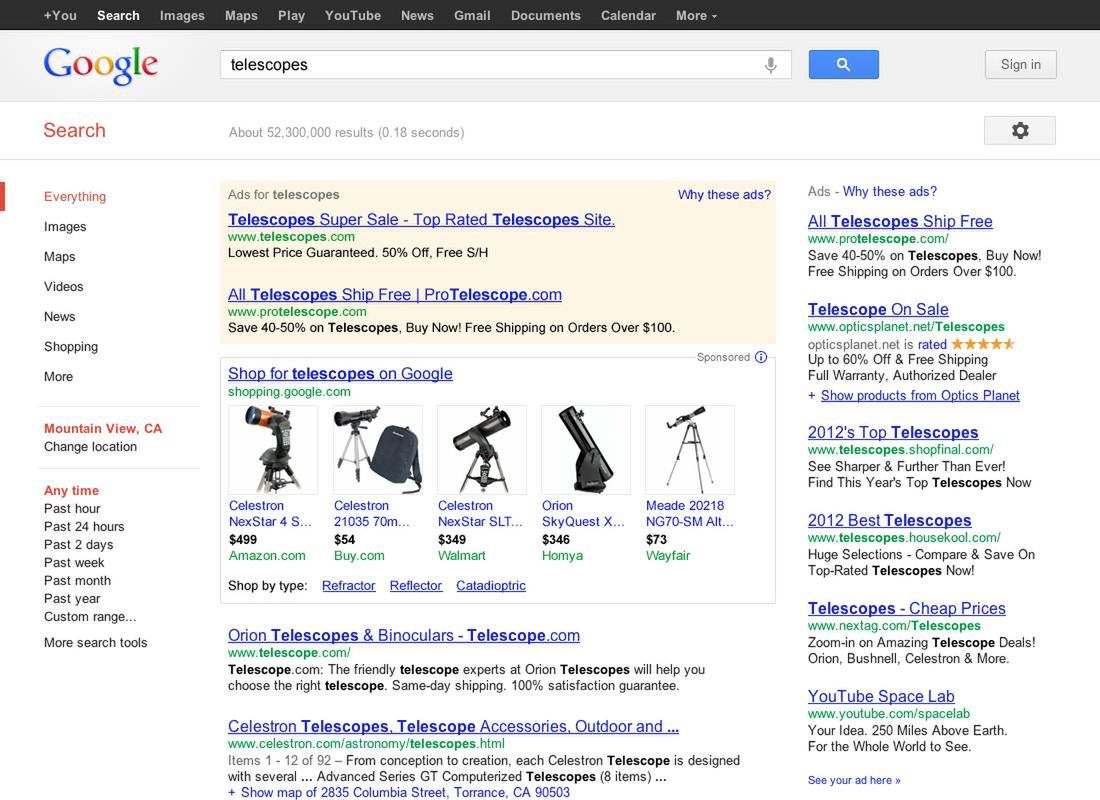This screenshot has width=1100, height=800.
Task: Open Orion Telescopes & Binoculars result
Action: 403,635
